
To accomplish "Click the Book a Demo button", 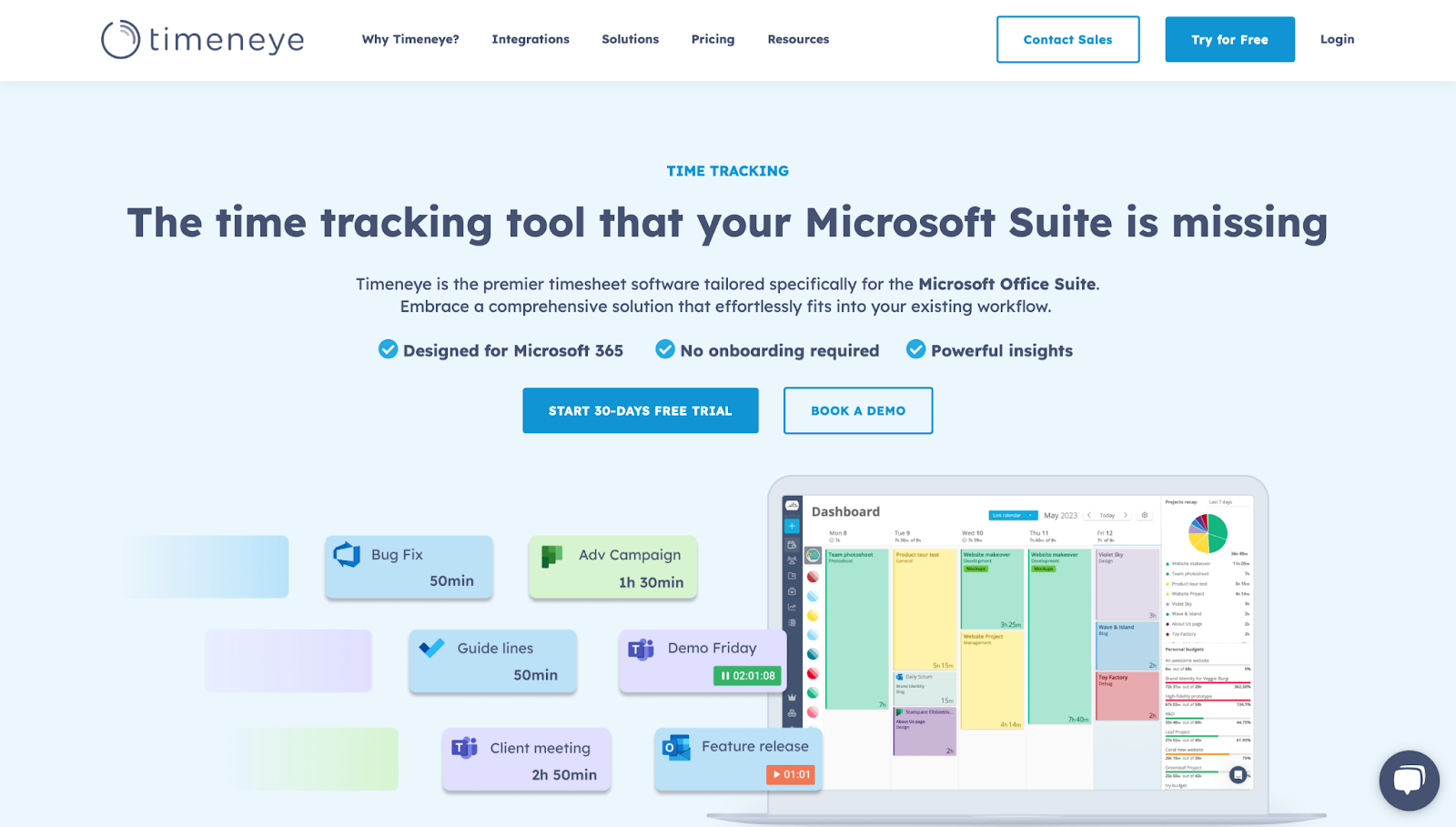I will pyautogui.click(x=858, y=410).
